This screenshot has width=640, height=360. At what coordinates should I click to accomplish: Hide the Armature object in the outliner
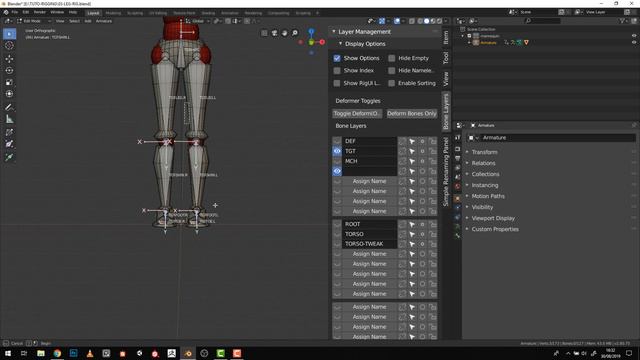(x=634, y=42)
